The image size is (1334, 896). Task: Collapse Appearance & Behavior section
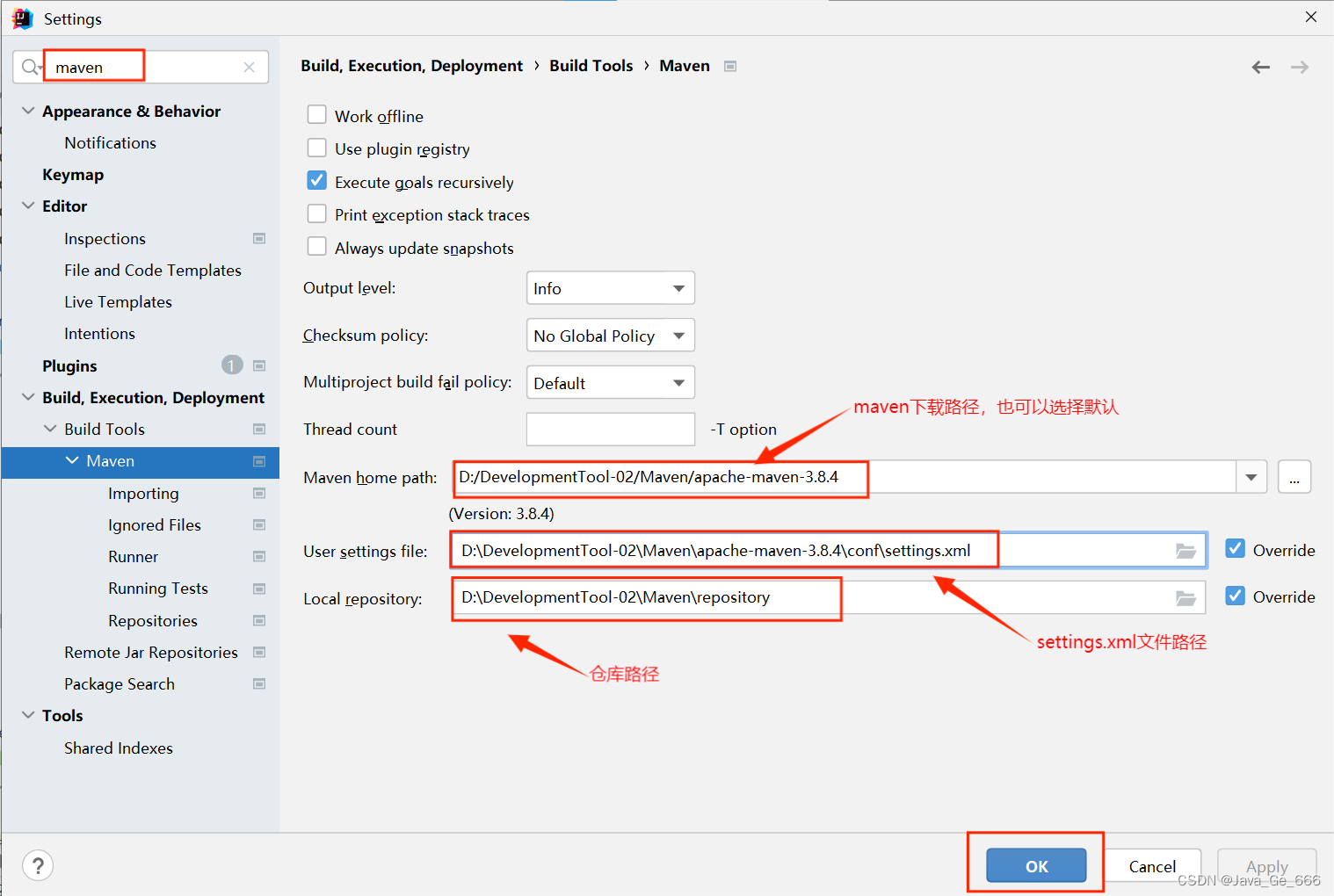[x=28, y=111]
